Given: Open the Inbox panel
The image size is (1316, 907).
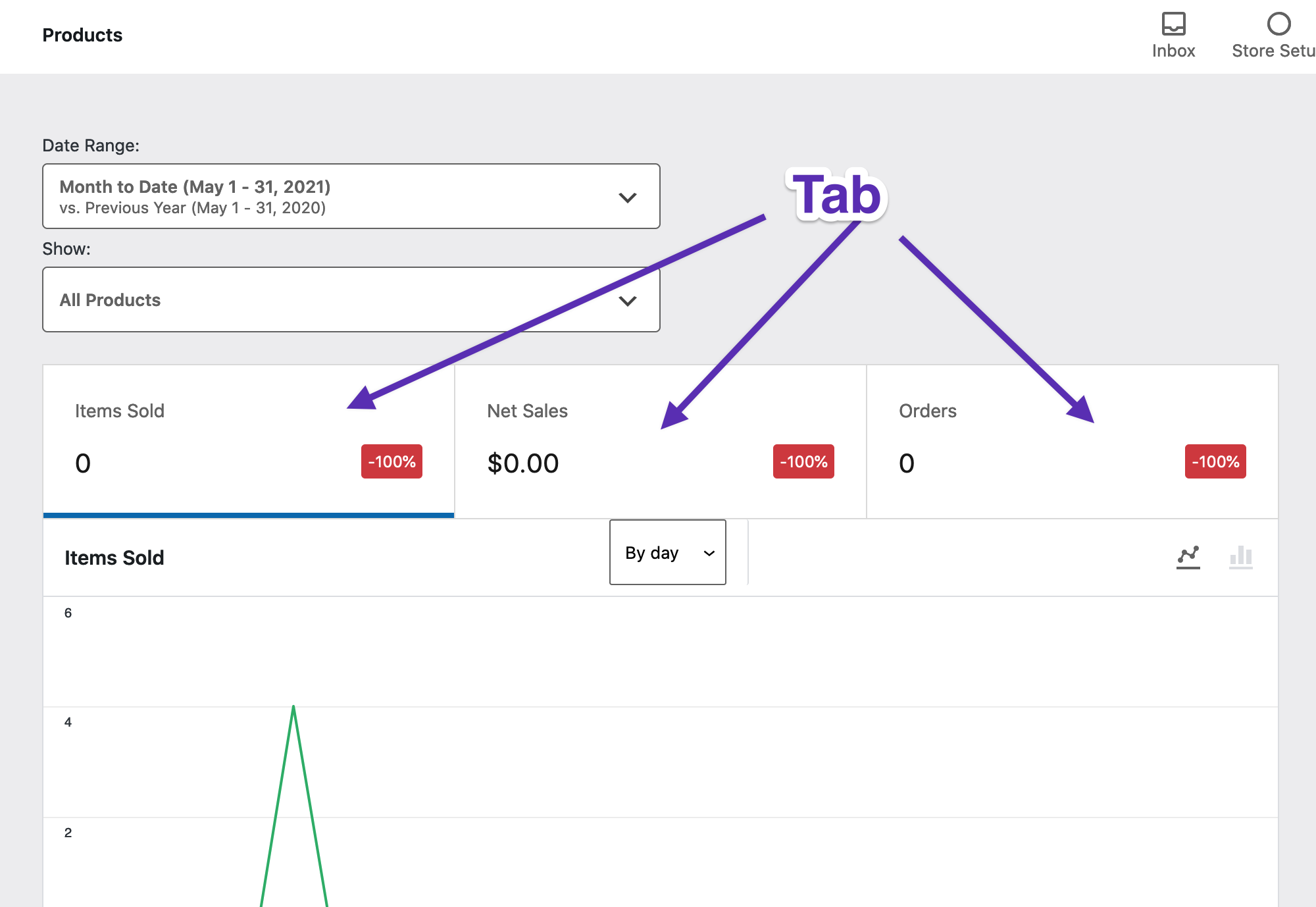Looking at the screenshot, I should pos(1174,33).
